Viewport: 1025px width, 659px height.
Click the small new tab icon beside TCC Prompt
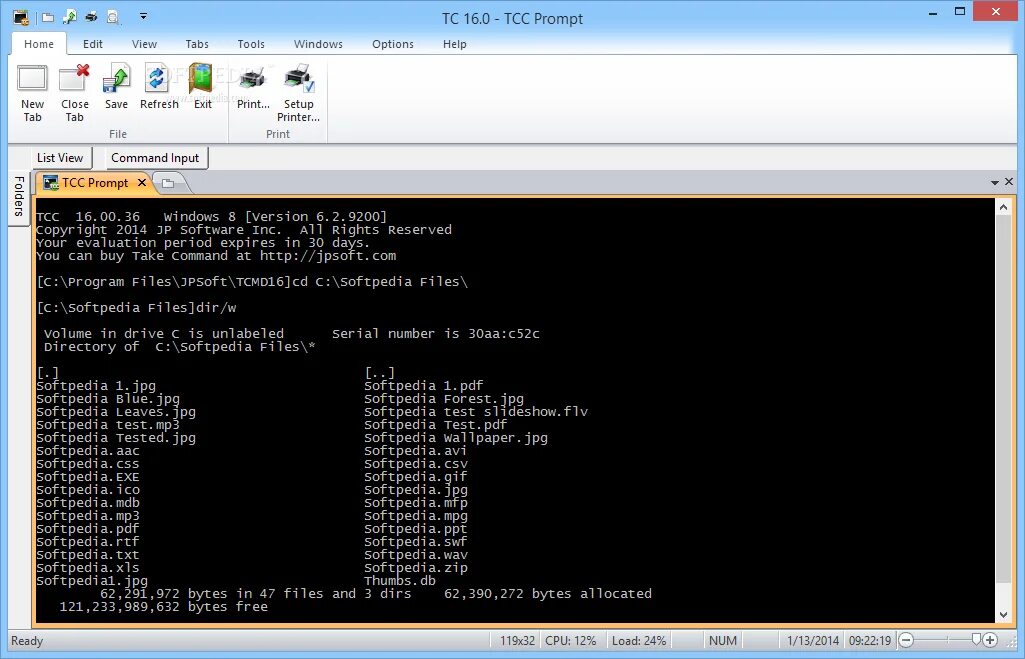click(168, 184)
